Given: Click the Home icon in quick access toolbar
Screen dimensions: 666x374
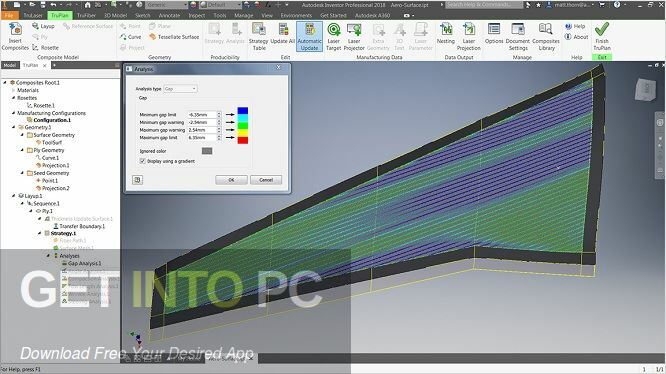Looking at the screenshot, I should coord(87,5).
